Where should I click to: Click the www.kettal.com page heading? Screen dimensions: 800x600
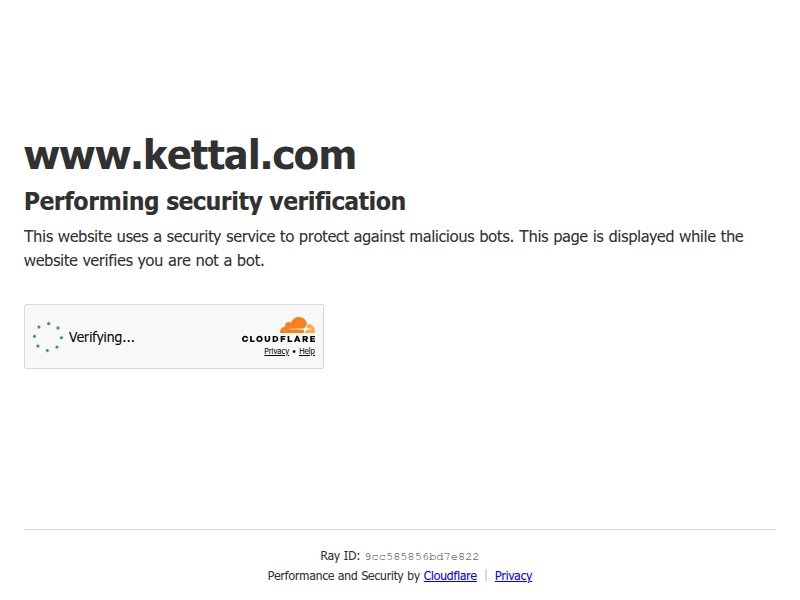point(190,154)
